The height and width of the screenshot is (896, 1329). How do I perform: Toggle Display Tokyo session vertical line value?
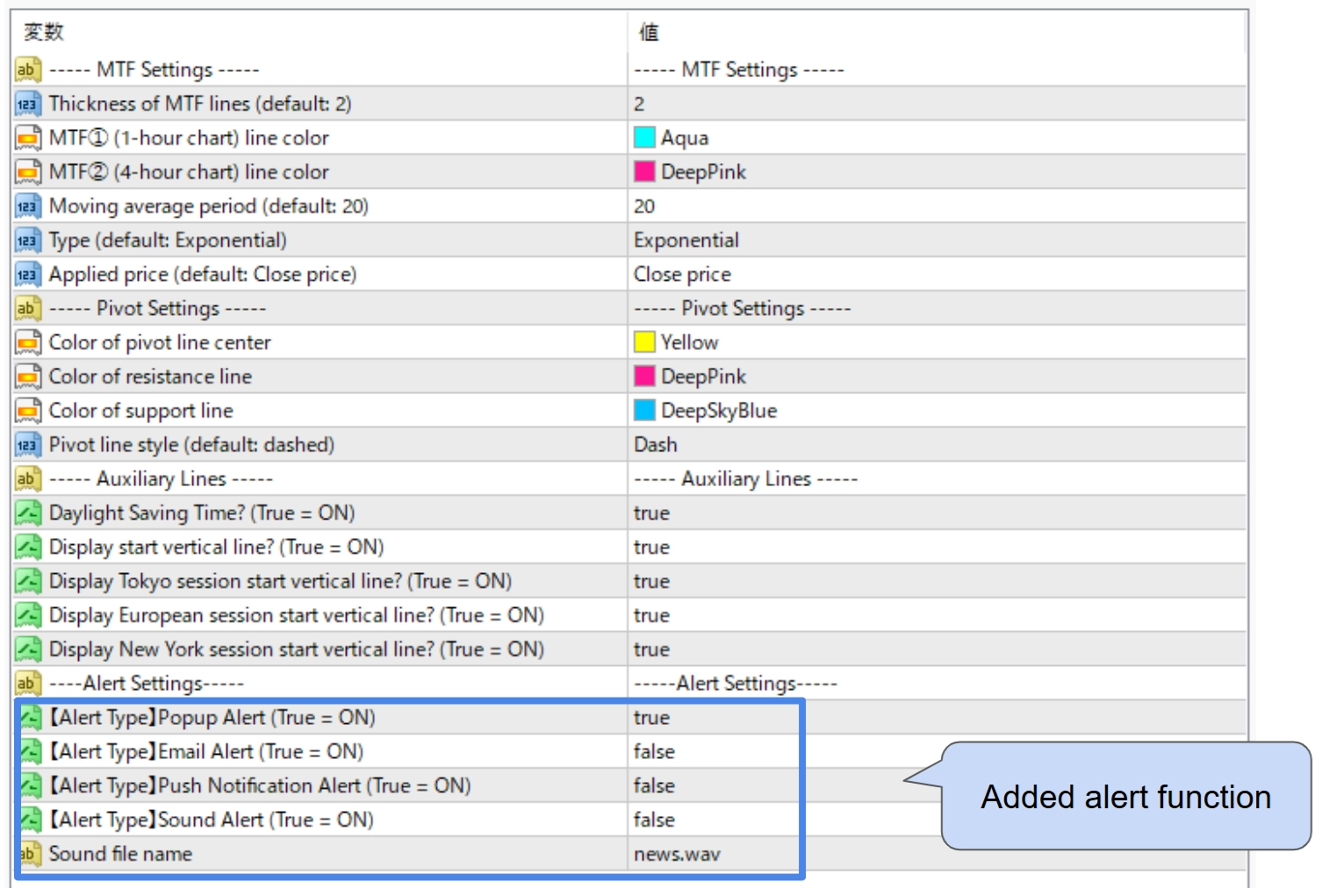(651, 581)
